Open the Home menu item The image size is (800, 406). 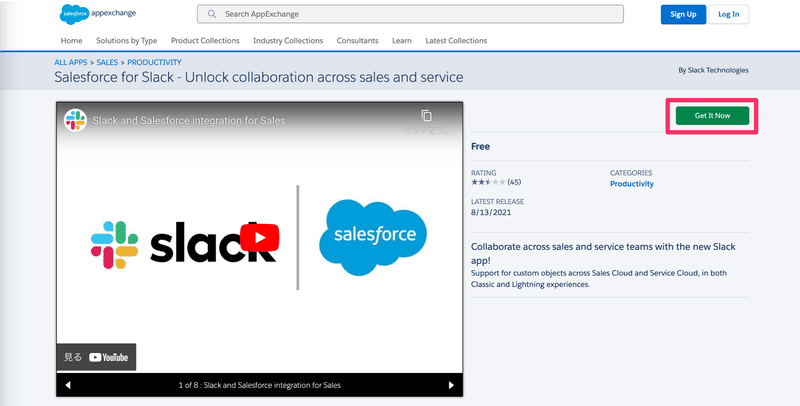pos(71,41)
